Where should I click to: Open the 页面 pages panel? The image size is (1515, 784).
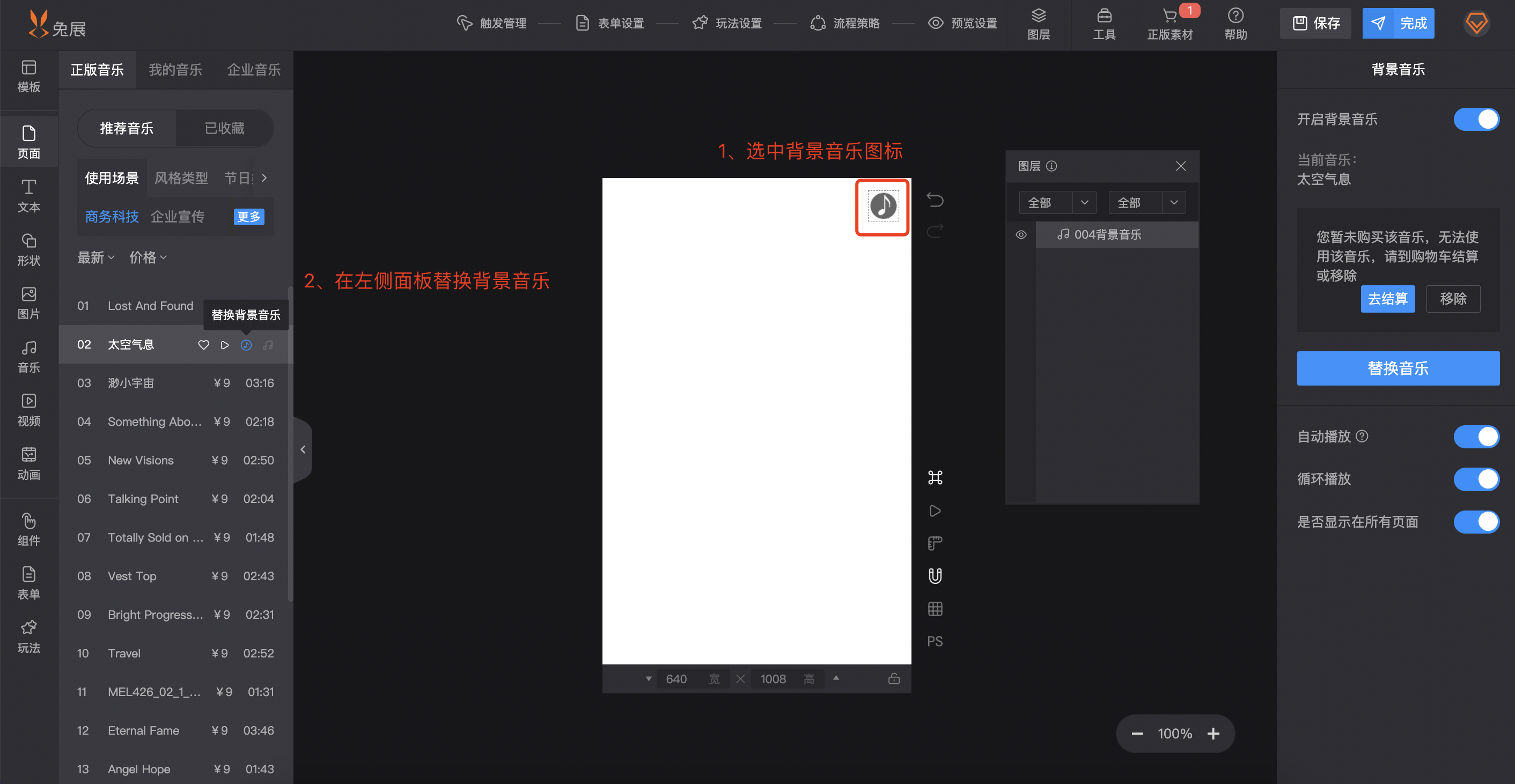coord(29,143)
